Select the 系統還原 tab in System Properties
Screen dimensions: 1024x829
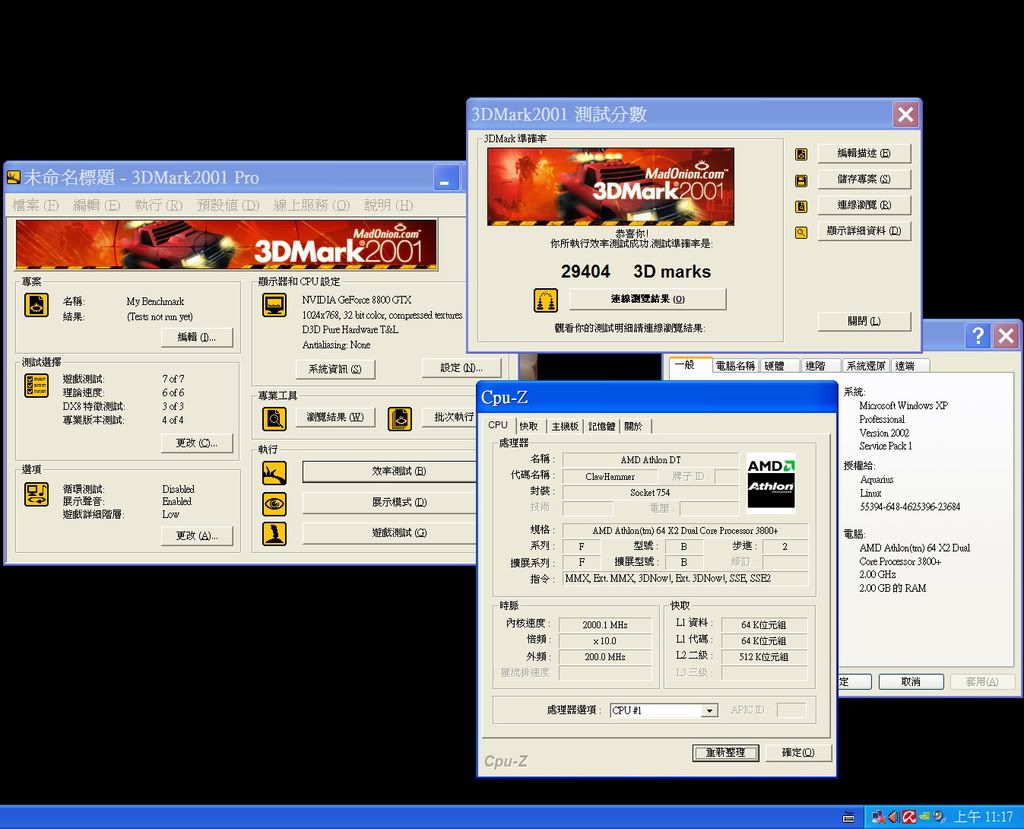(866, 366)
